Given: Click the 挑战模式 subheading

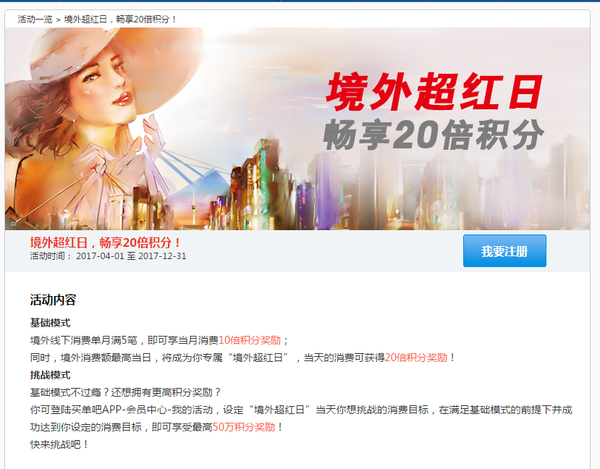Looking at the screenshot, I should (50, 375).
